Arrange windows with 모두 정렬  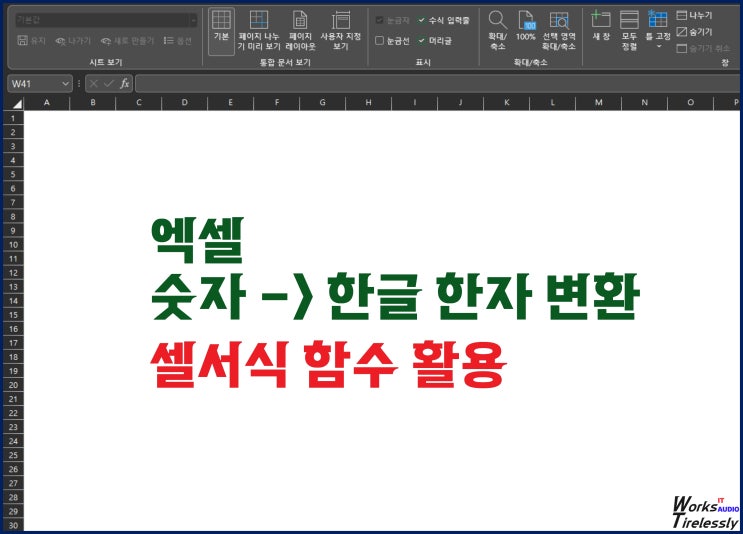click(x=629, y=31)
